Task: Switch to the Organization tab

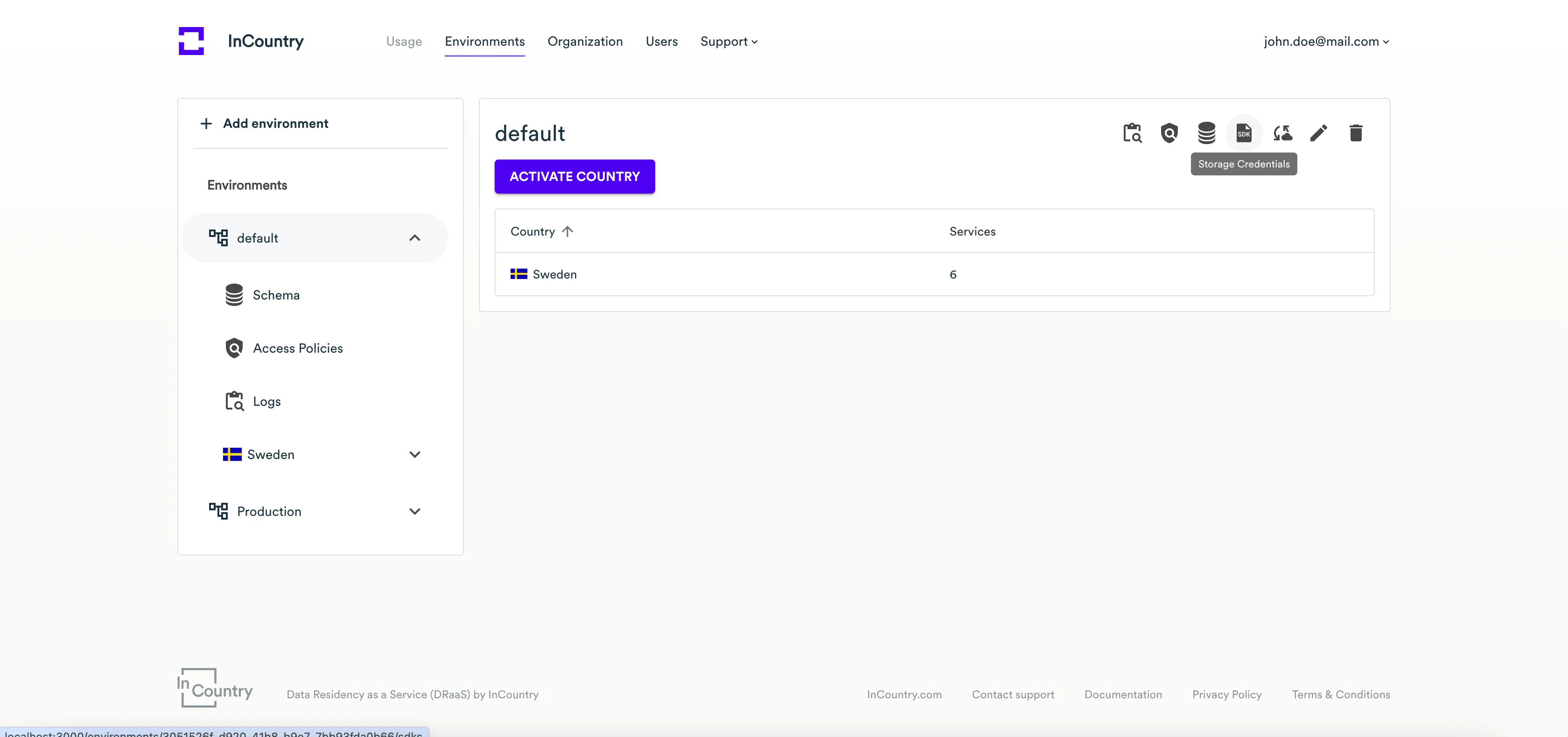Action: [x=584, y=42]
